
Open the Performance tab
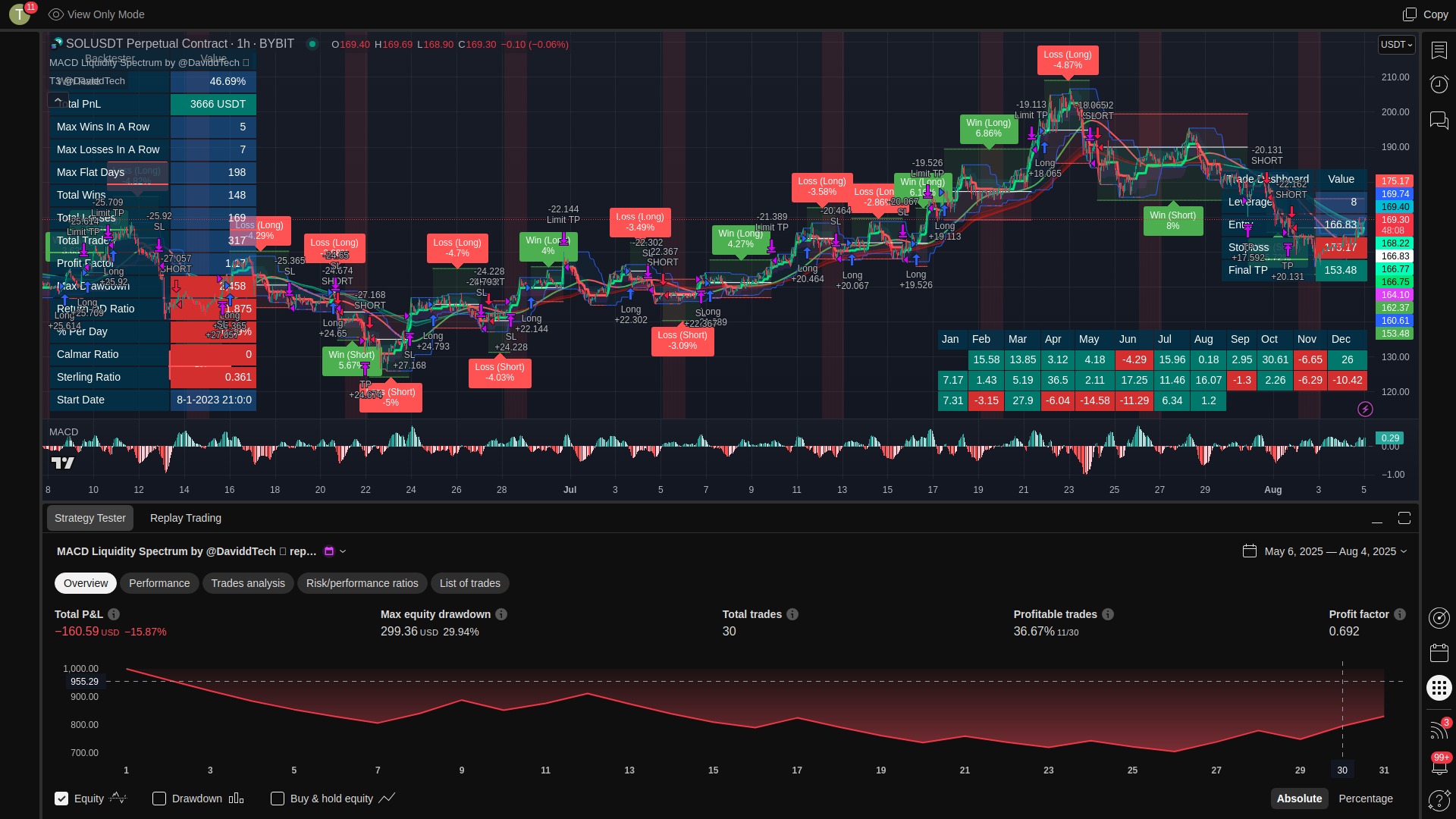(159, 583)
